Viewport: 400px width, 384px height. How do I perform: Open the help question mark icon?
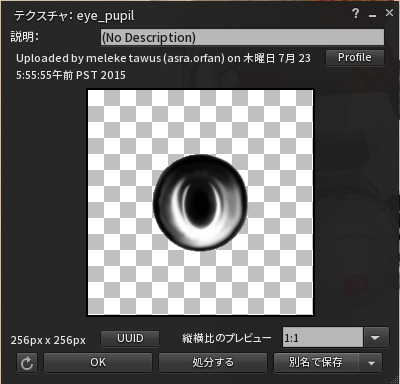pos(356,14)
